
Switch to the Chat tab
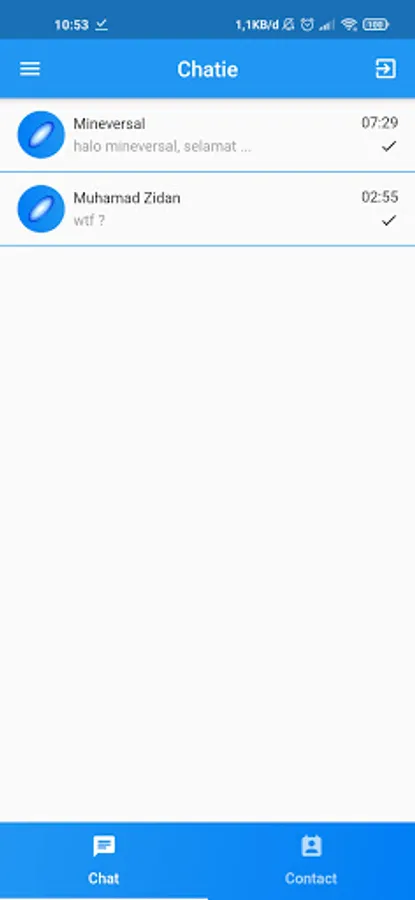pos(104,861)
